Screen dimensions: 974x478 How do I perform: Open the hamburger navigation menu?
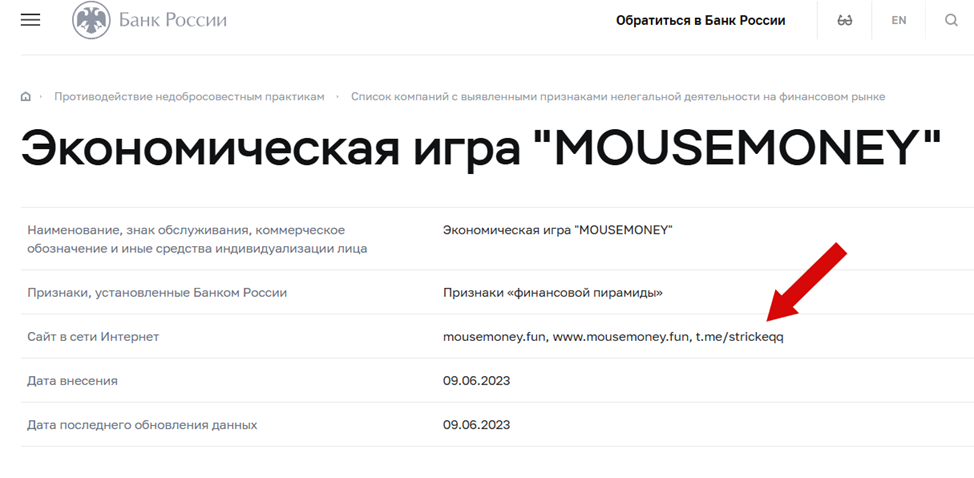(x=30, y=20)
